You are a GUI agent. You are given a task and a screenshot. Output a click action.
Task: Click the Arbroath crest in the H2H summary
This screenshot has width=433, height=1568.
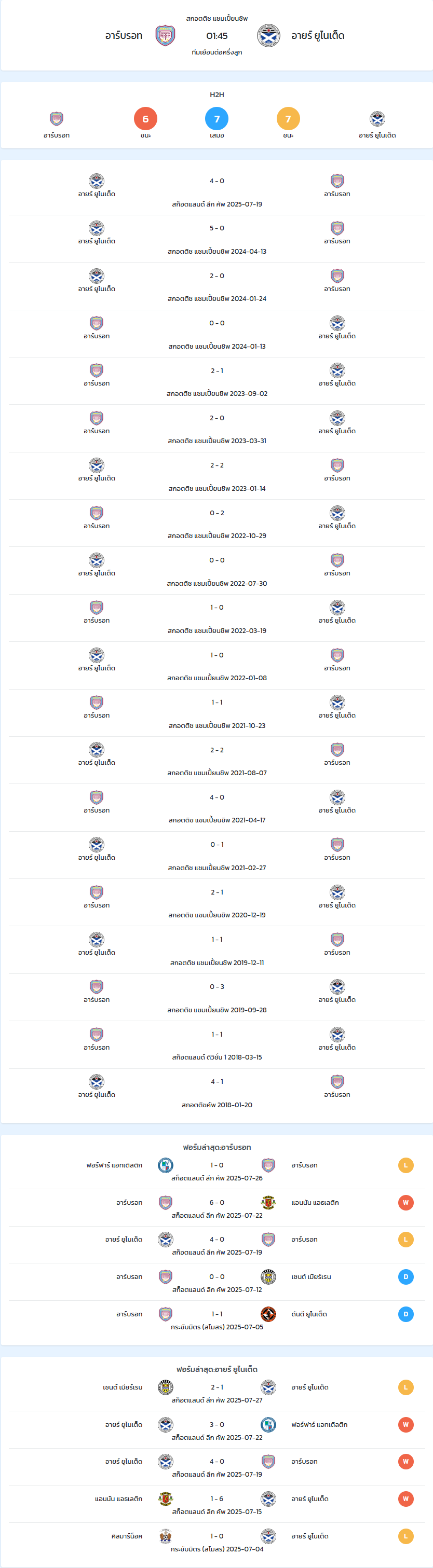pos(57,118)
